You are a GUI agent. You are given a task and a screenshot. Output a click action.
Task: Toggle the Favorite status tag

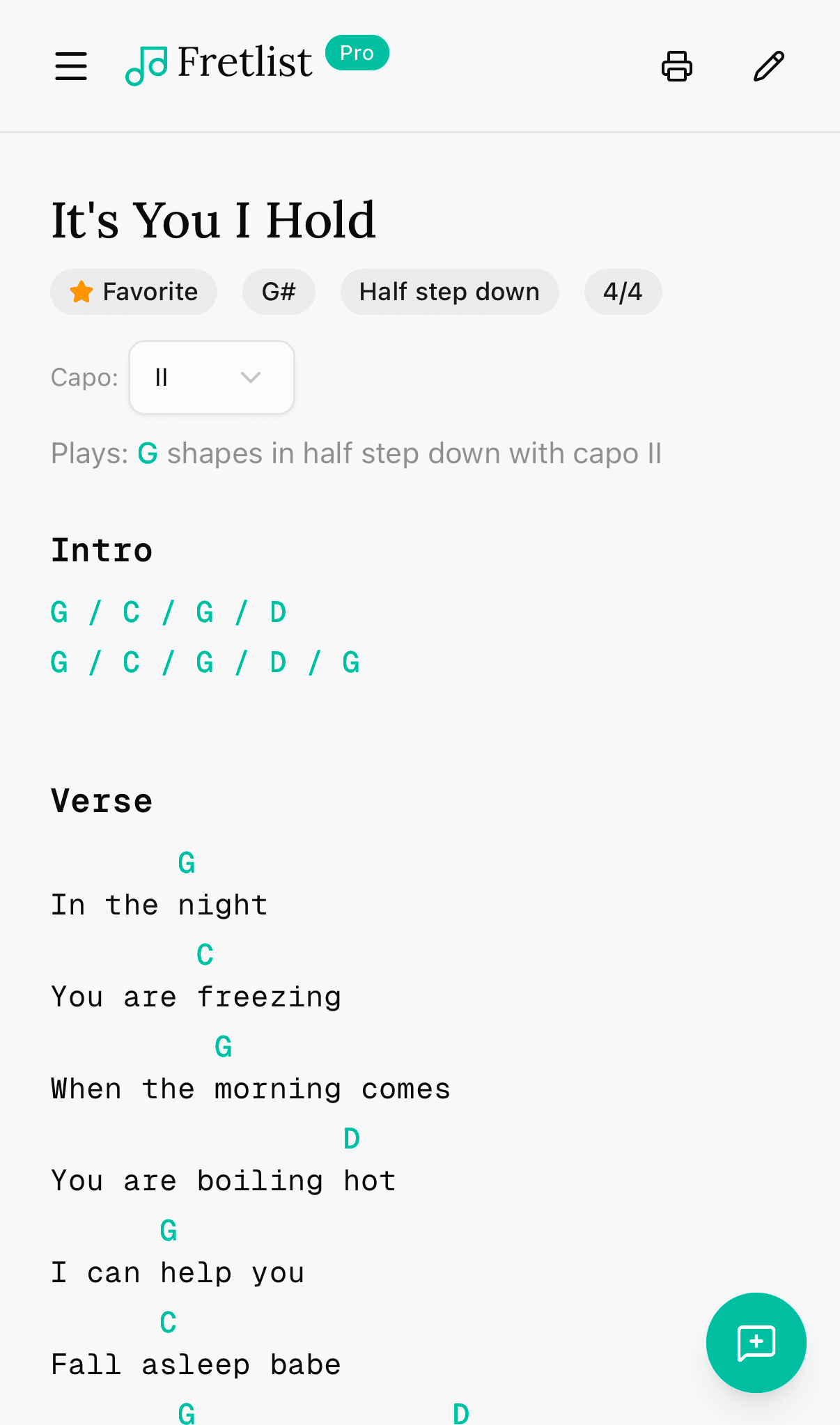tap(134, 292)
